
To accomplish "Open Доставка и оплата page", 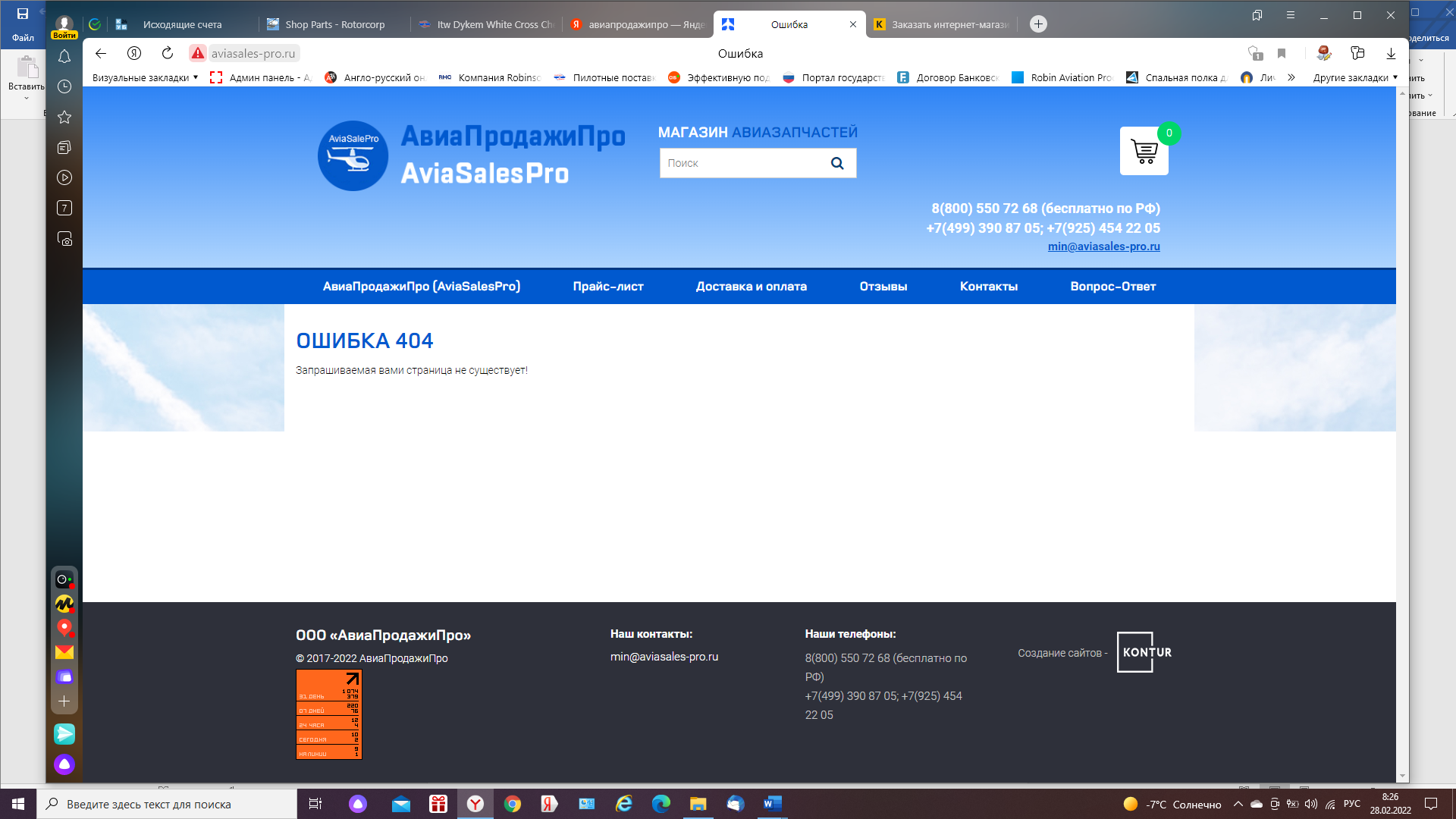I will click(751, 287).
